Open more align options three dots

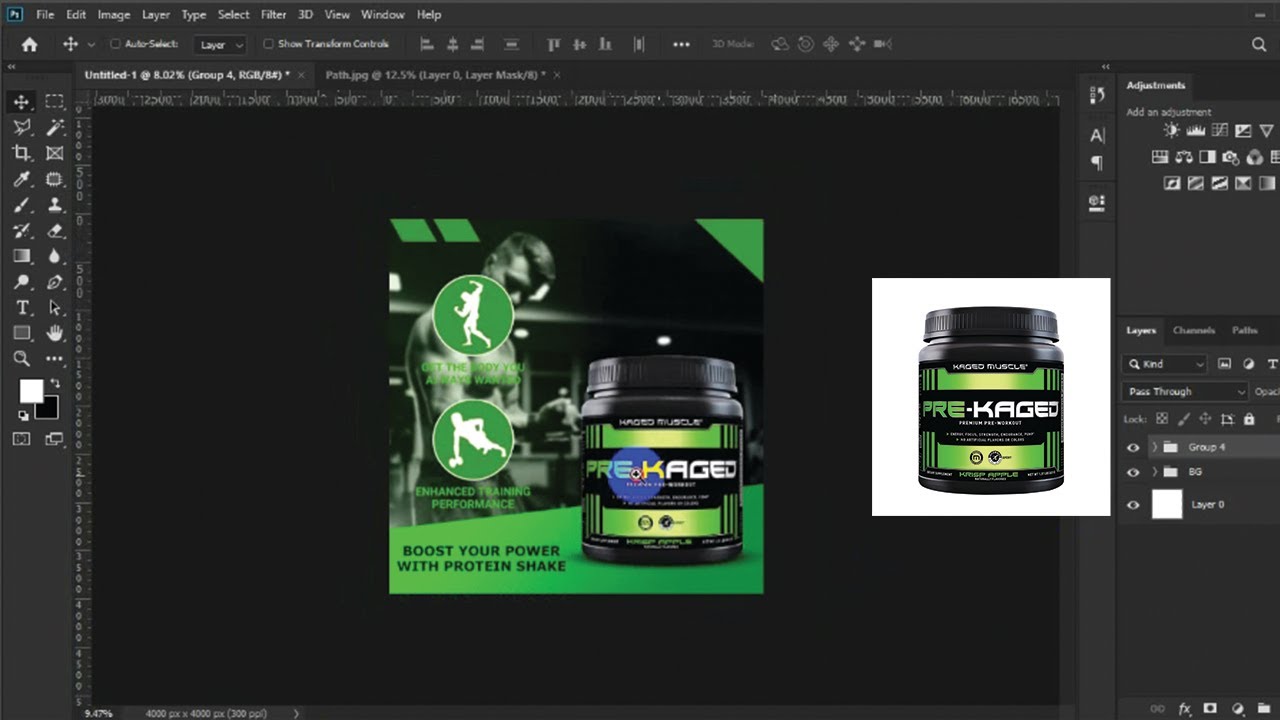click(681, 44)
